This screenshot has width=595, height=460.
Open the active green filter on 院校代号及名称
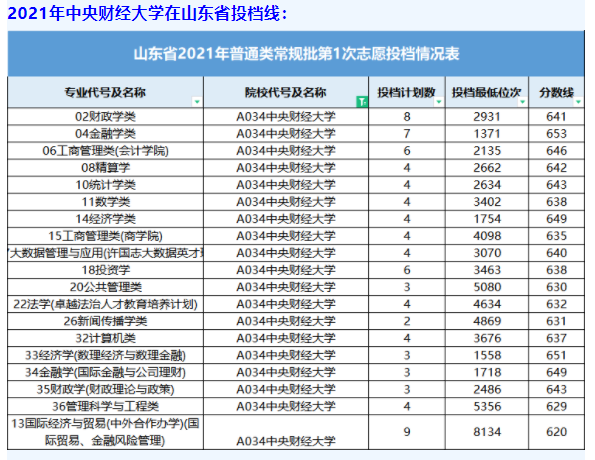[x=362, y=101]
